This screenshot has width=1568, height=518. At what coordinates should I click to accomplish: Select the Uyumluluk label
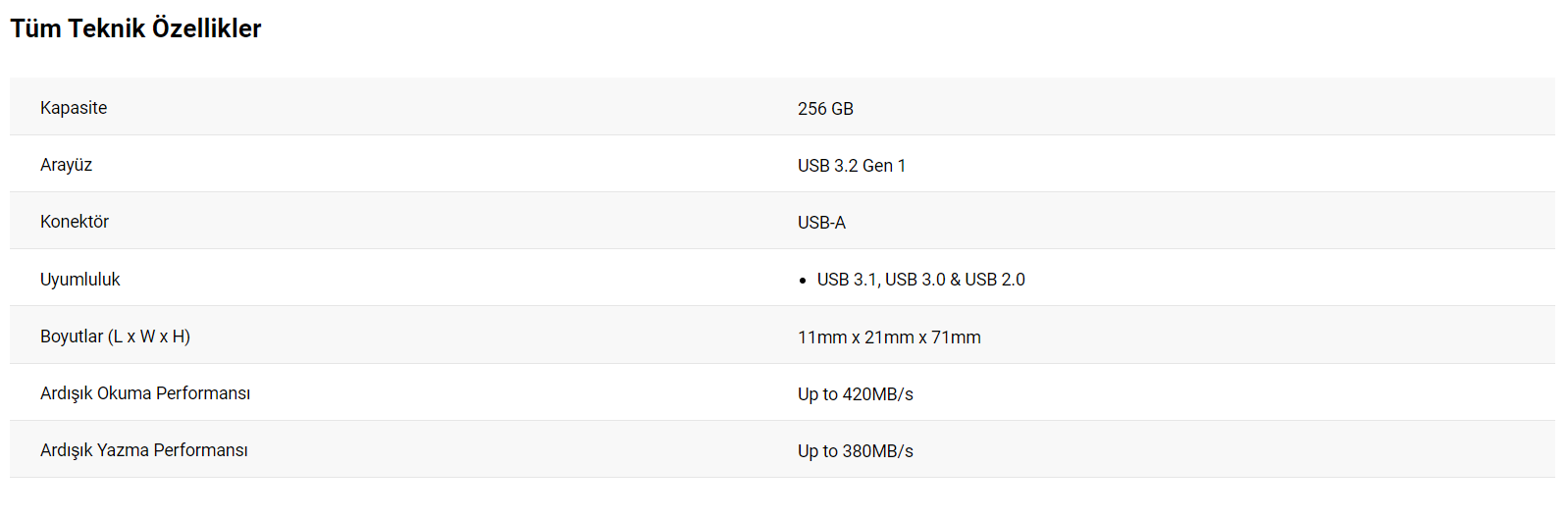click(x=80, y=280)
